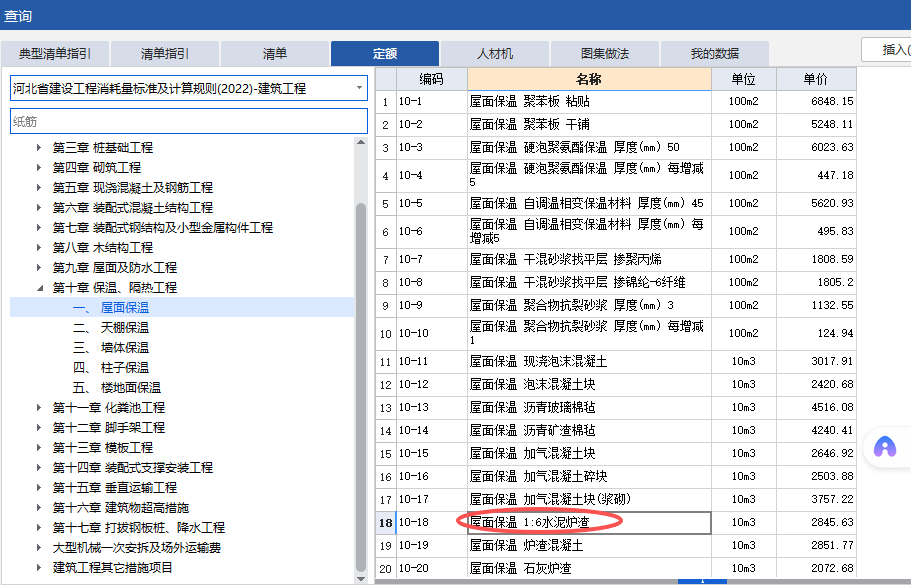Select 加气混凝土块(浆砌) row
The width and height of the screenshot is (911, 585).
[x=616, y=500]
